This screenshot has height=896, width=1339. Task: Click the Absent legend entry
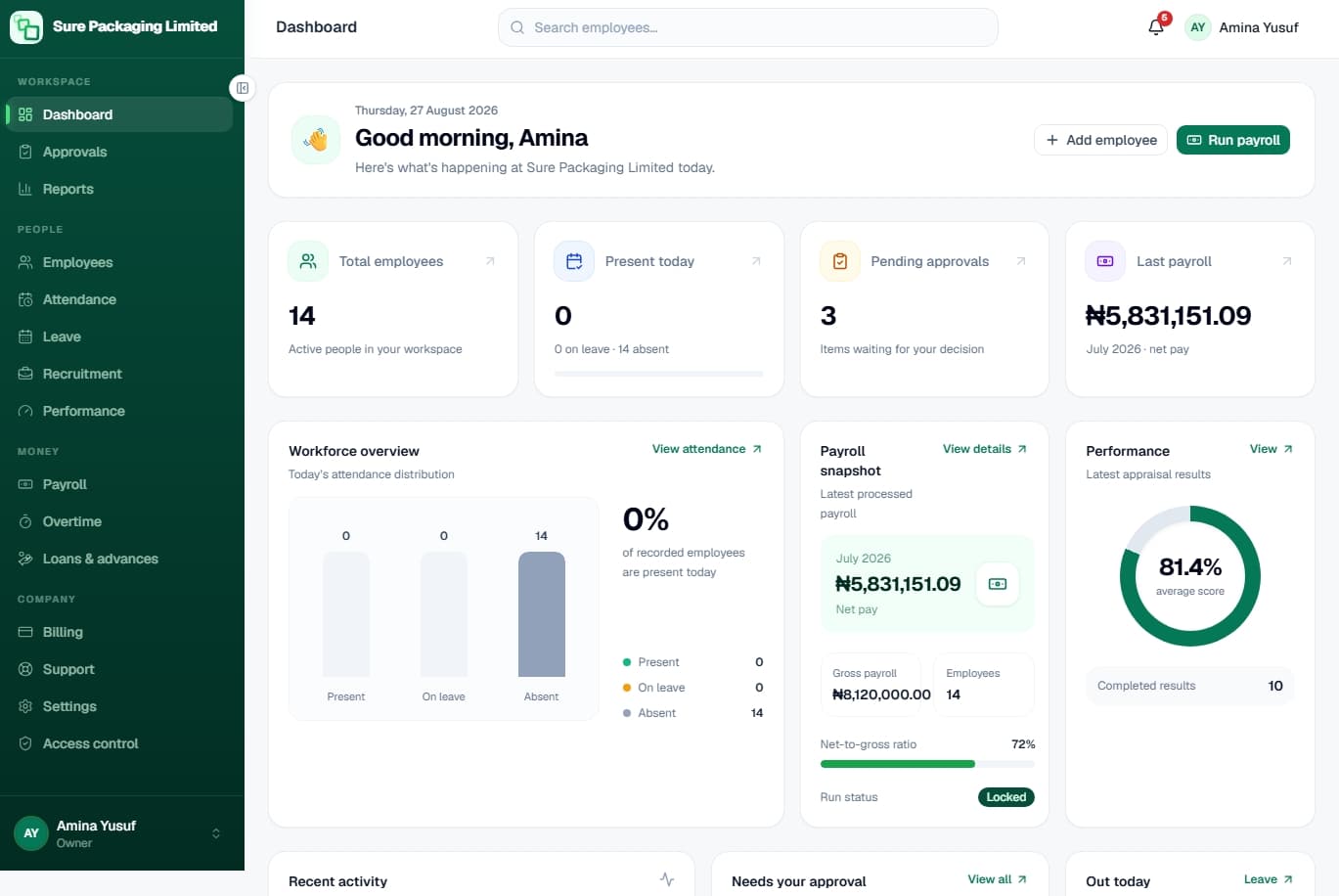(x=693, y=713)
